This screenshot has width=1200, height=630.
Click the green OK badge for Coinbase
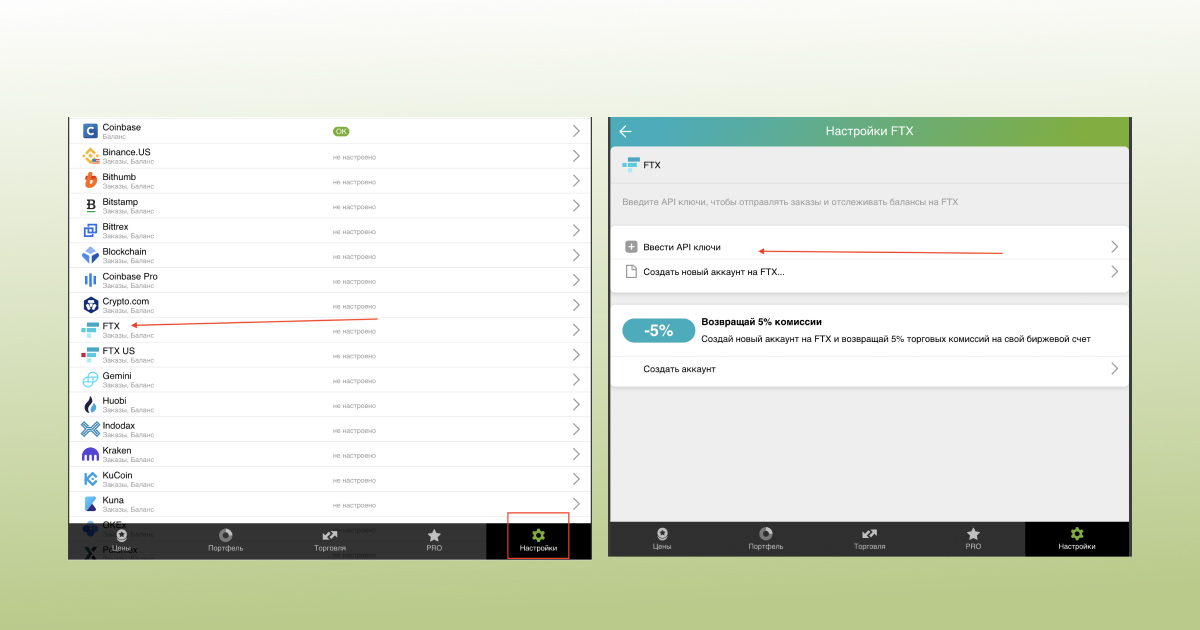pyautogui.click(x=341, y=131)
